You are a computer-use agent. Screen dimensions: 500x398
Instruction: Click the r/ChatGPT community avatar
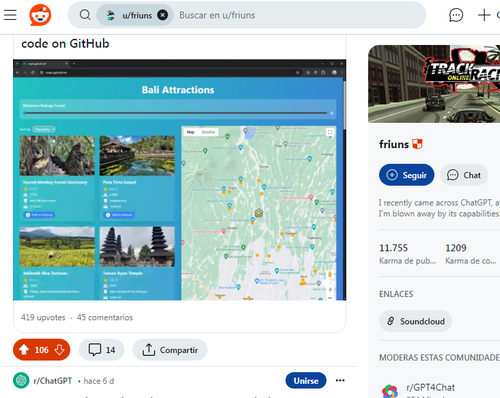[x=21, y=380]
